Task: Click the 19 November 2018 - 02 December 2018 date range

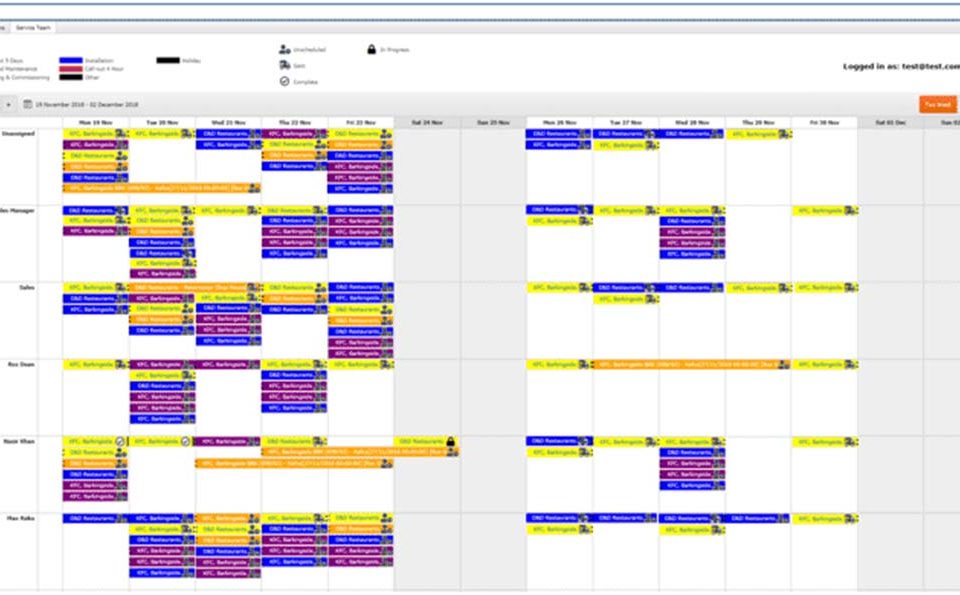Action: 86,105
